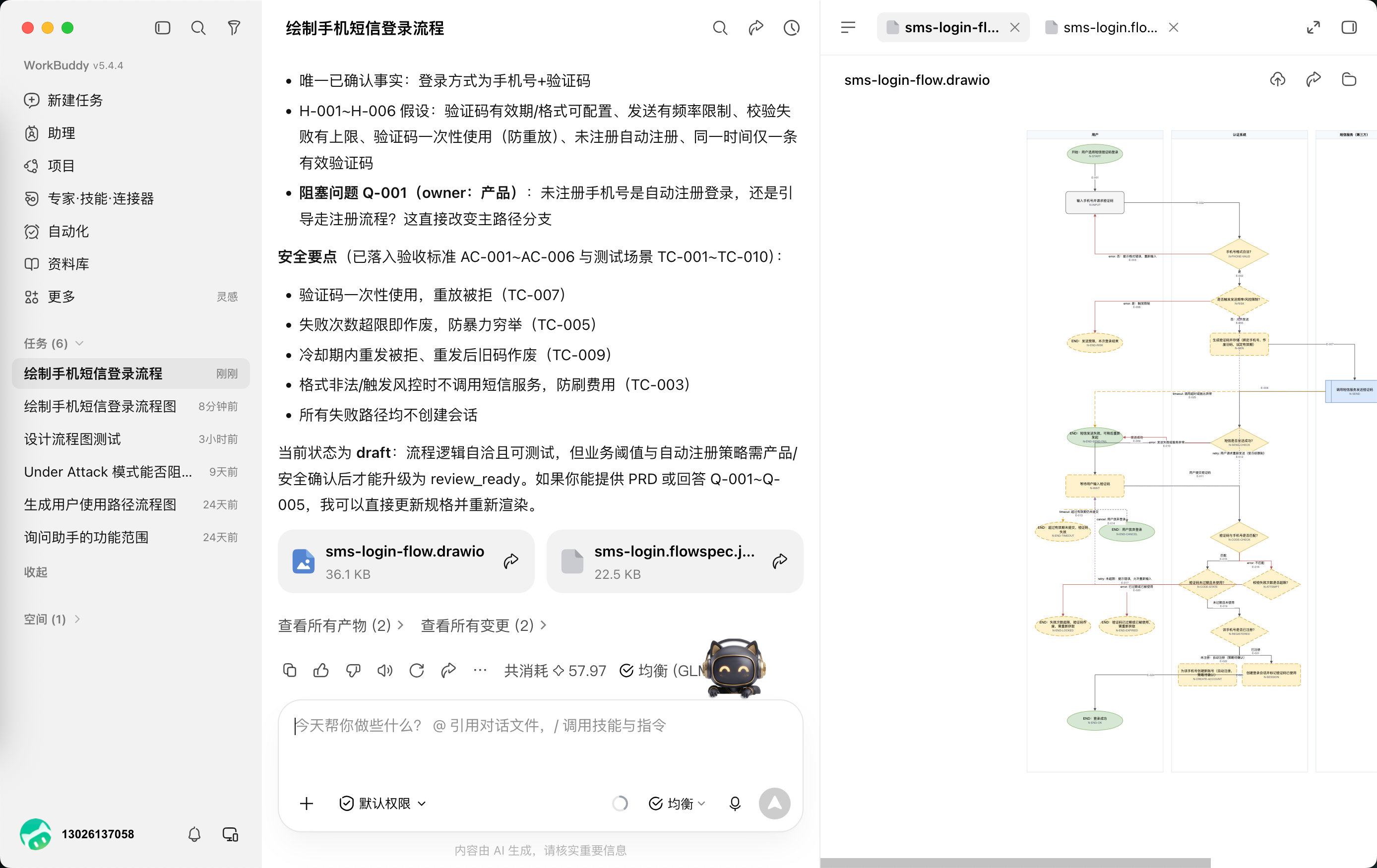
Task: Click the thumbs-up icon under the response
Action: [321, 670]
